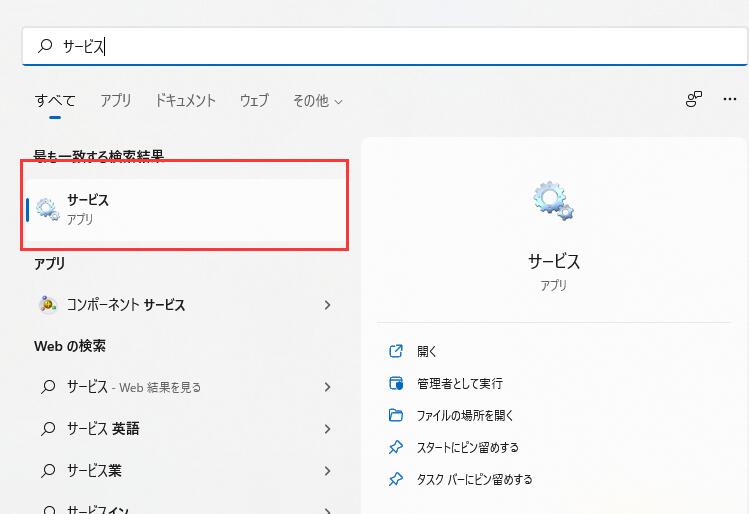Open the サービス app best match result
Image resolution: width=749 pixels, height=514 pixels.
coord(185,210)
